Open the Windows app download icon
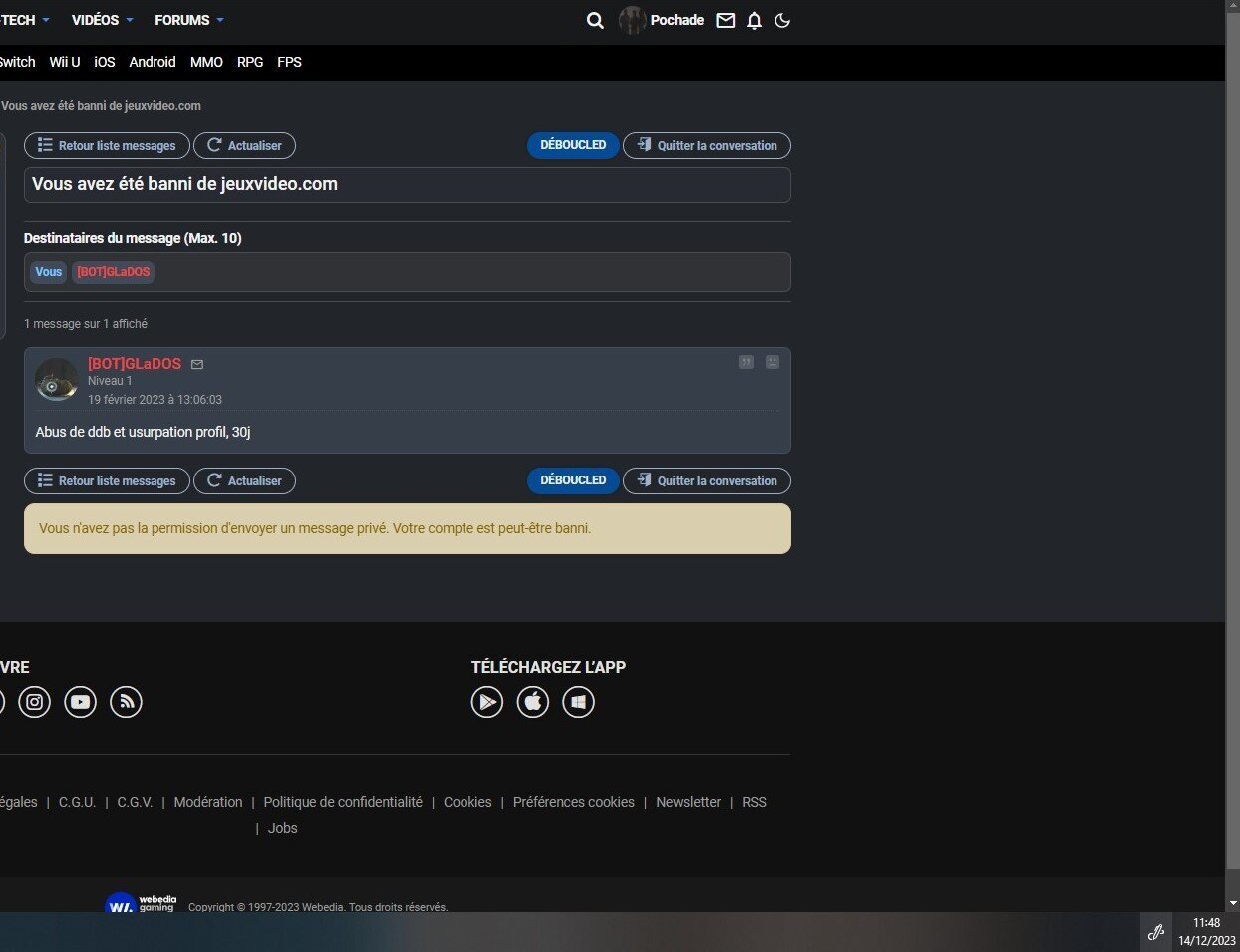The height and width of the screenshot is (952, 1240). tap(579, 702)
